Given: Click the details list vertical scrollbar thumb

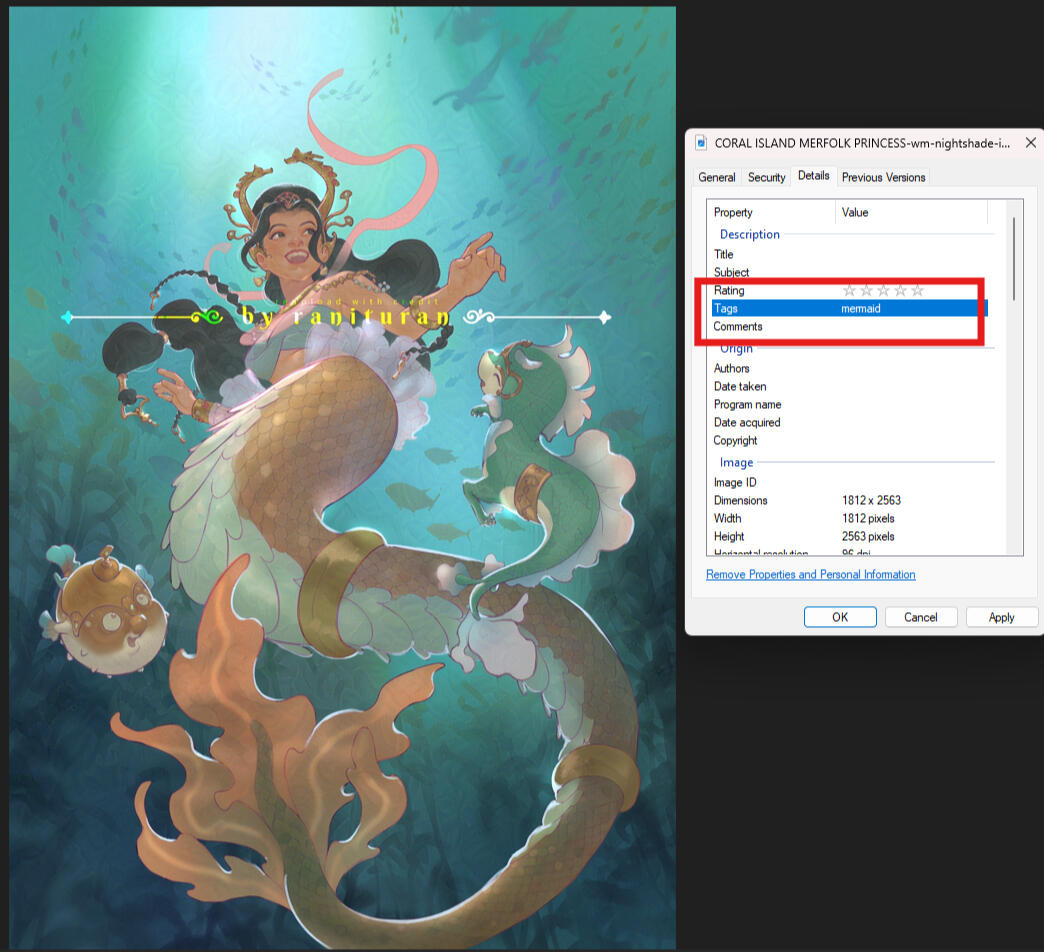Looking at the screenshot, I should coord(1014,258).
